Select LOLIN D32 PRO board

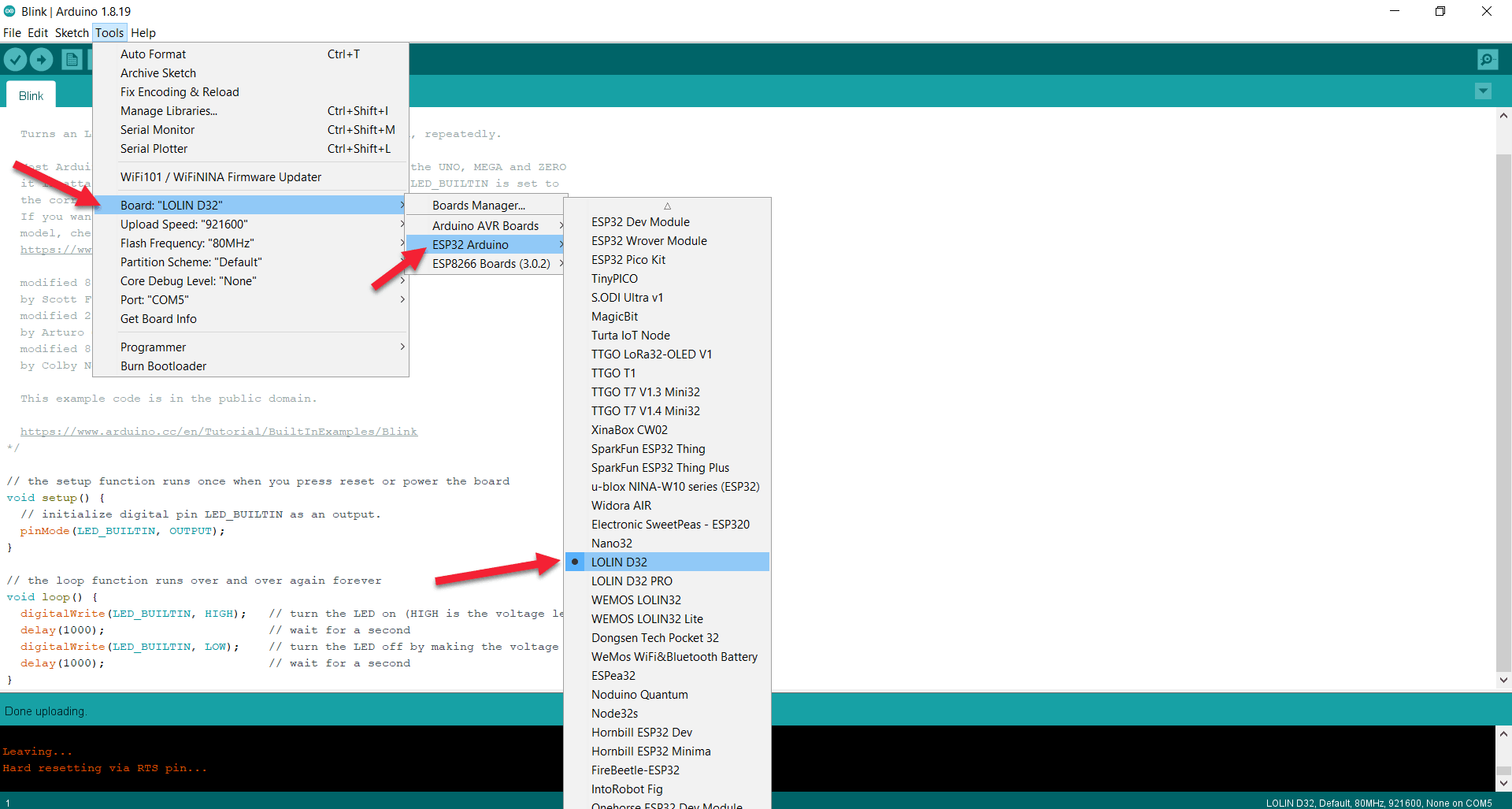[667, 581]
